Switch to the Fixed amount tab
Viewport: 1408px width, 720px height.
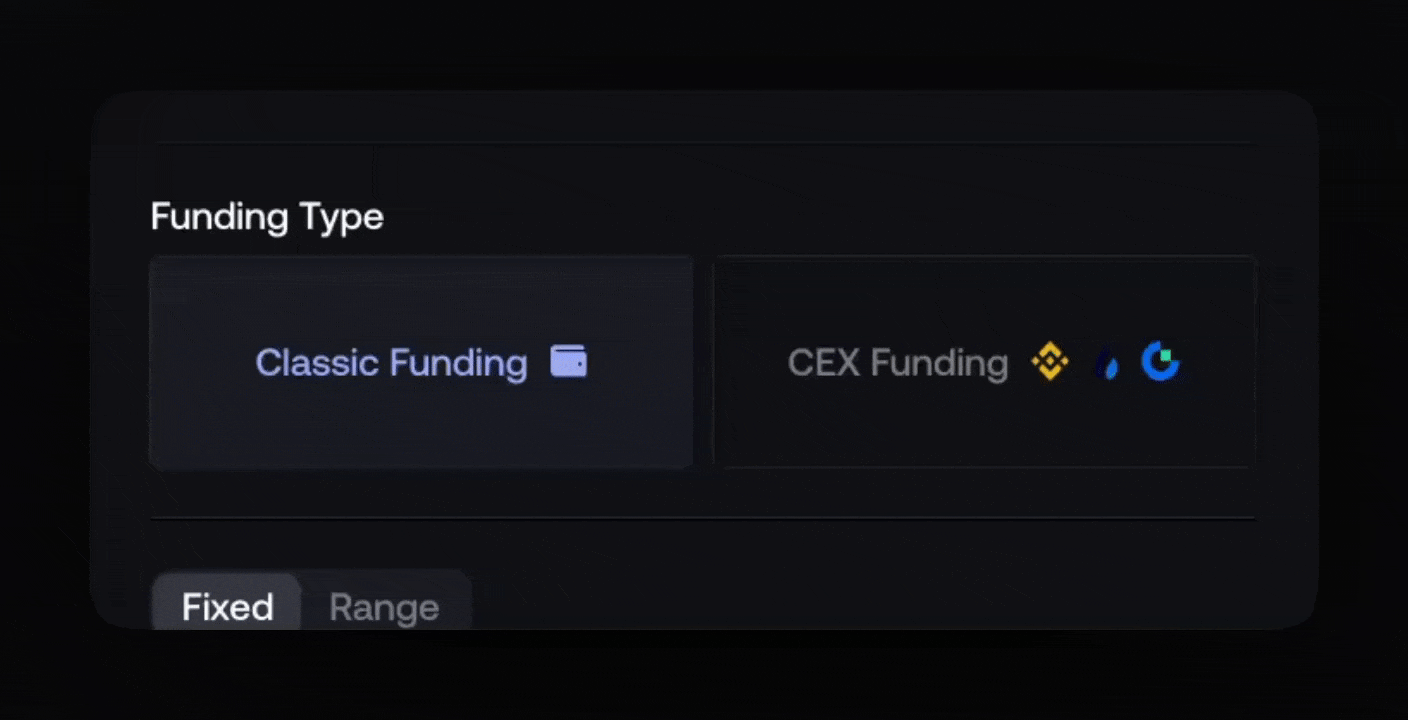coord(228,607)
